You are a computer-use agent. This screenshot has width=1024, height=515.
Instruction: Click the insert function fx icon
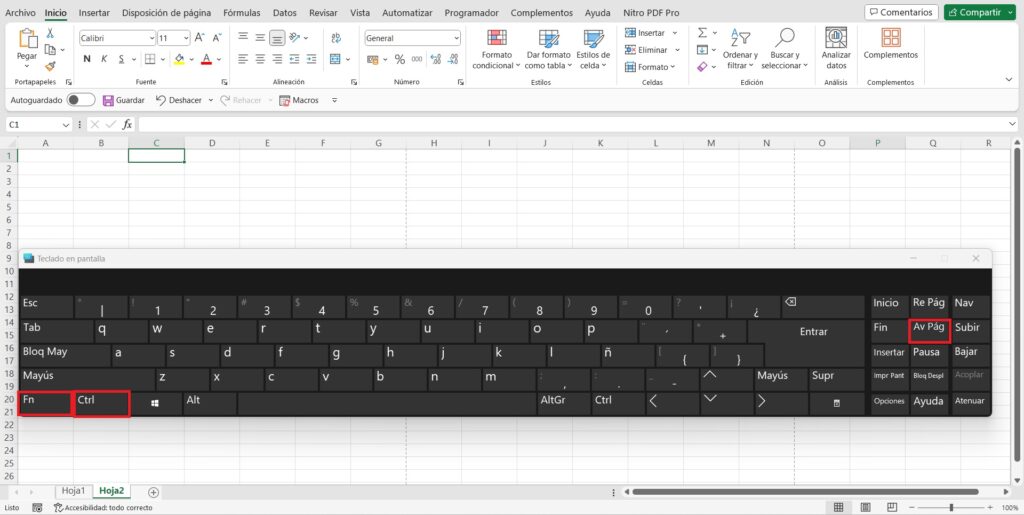pos(127,124)
